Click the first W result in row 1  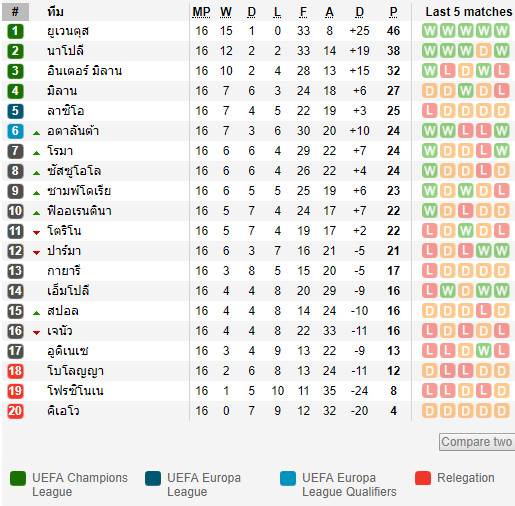pyautogui.click(x=430, y=31)
